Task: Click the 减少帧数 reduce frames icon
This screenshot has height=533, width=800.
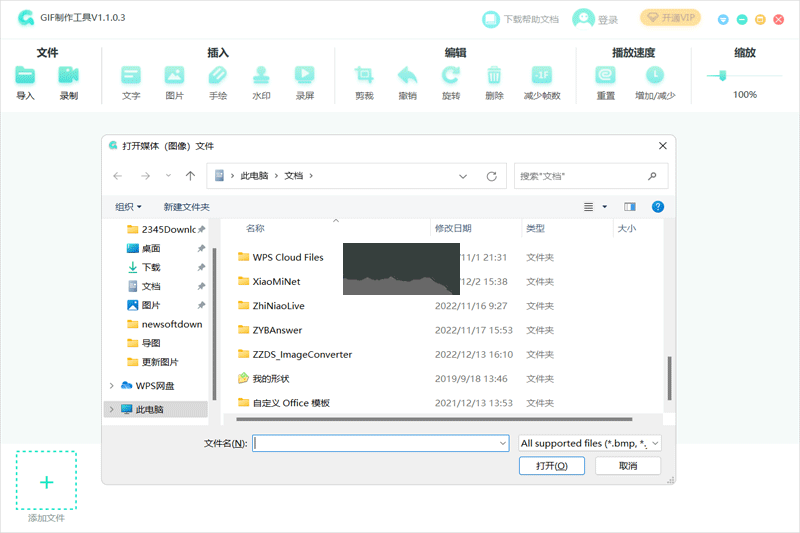Action: (541, 75)
